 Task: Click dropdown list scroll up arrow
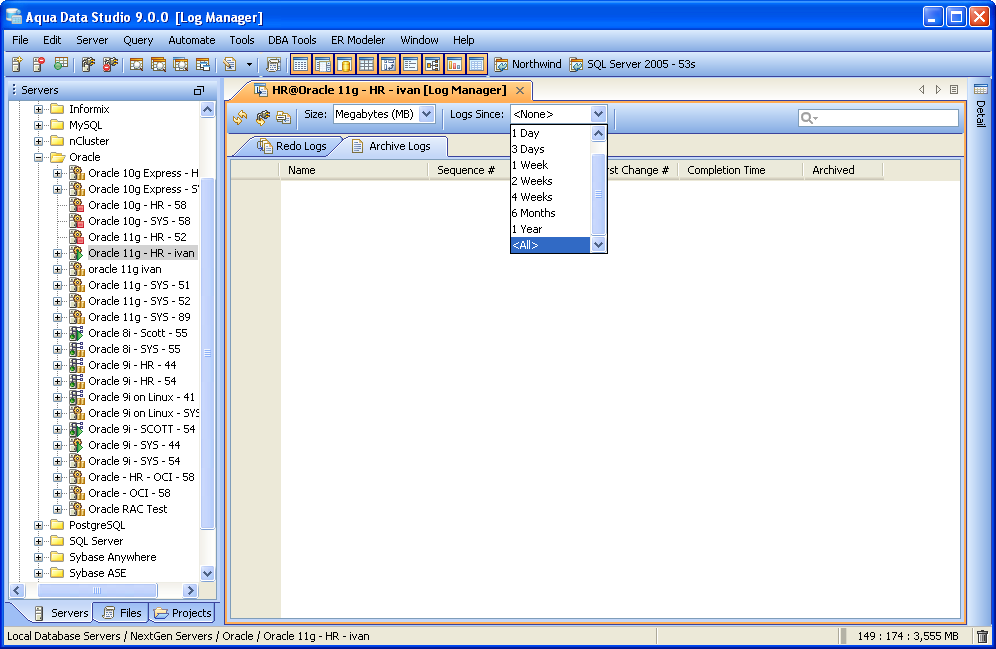click(x=598, y=133)
